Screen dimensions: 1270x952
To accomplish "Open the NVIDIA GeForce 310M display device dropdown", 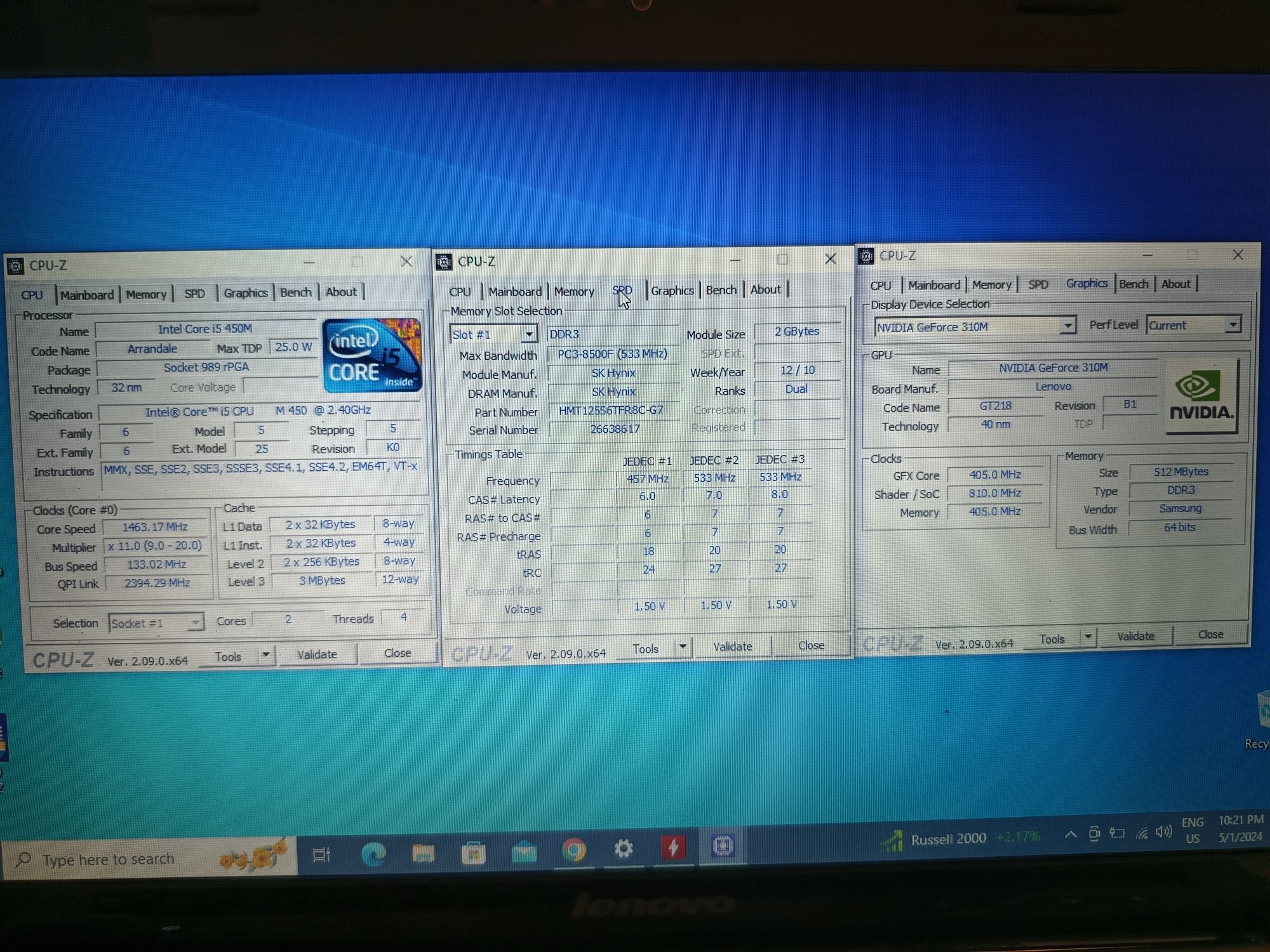I will tap(975, 326).
